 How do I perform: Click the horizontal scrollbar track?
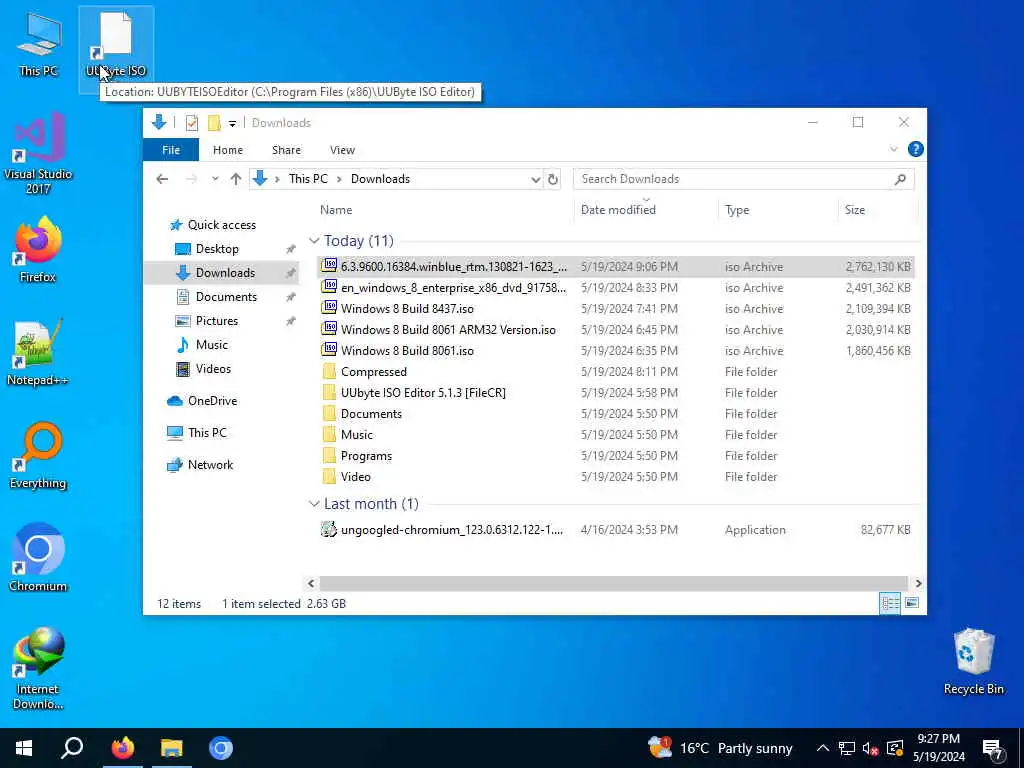613,583
